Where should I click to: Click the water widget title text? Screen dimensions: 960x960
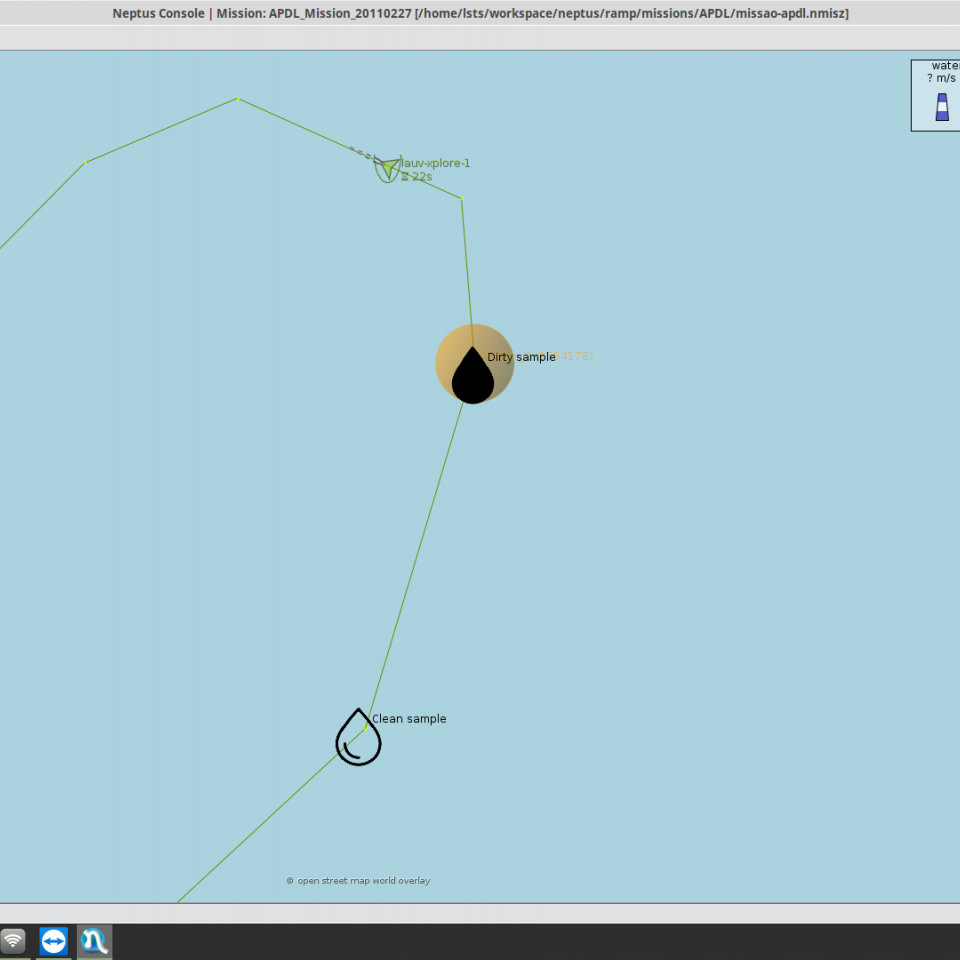(x=945, y=66)
